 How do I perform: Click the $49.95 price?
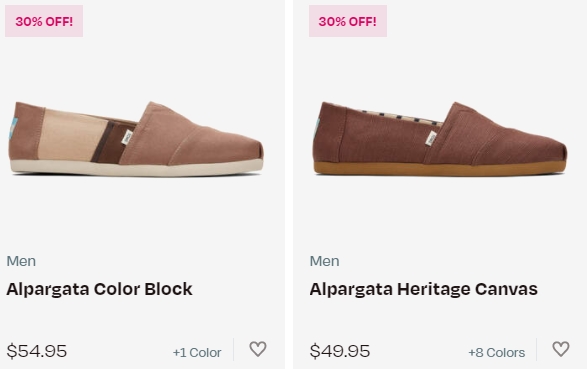click(x=340, y=351)
